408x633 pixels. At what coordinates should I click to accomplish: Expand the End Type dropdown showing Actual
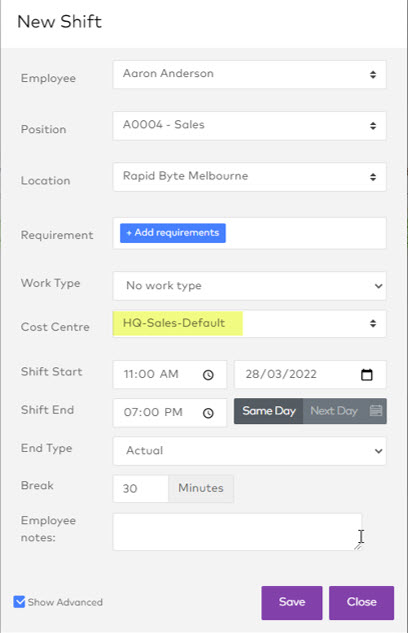pos(249,451)
